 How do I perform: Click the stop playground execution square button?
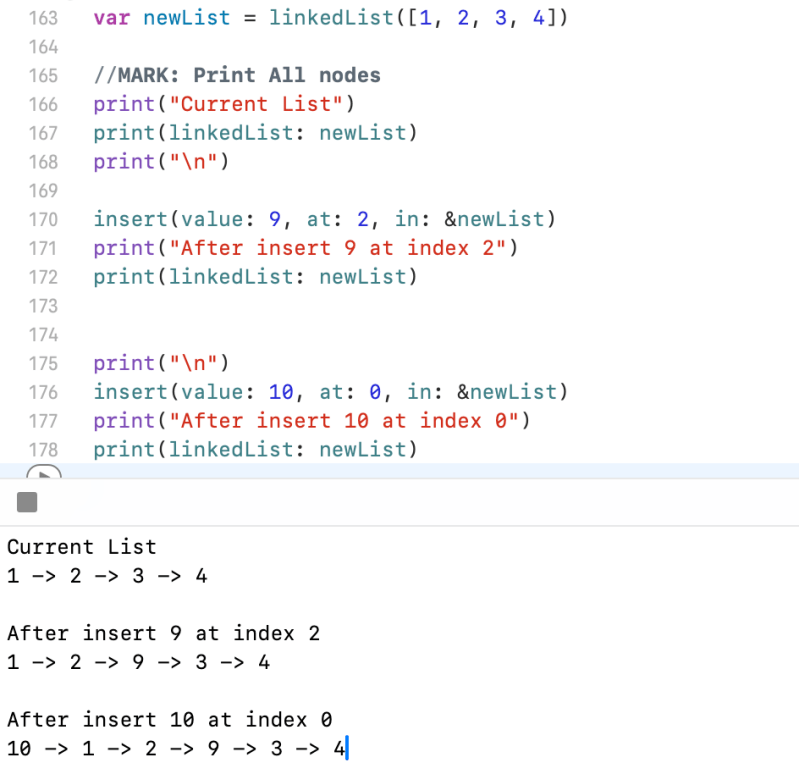pyautogui.click(x=27, y=502)
